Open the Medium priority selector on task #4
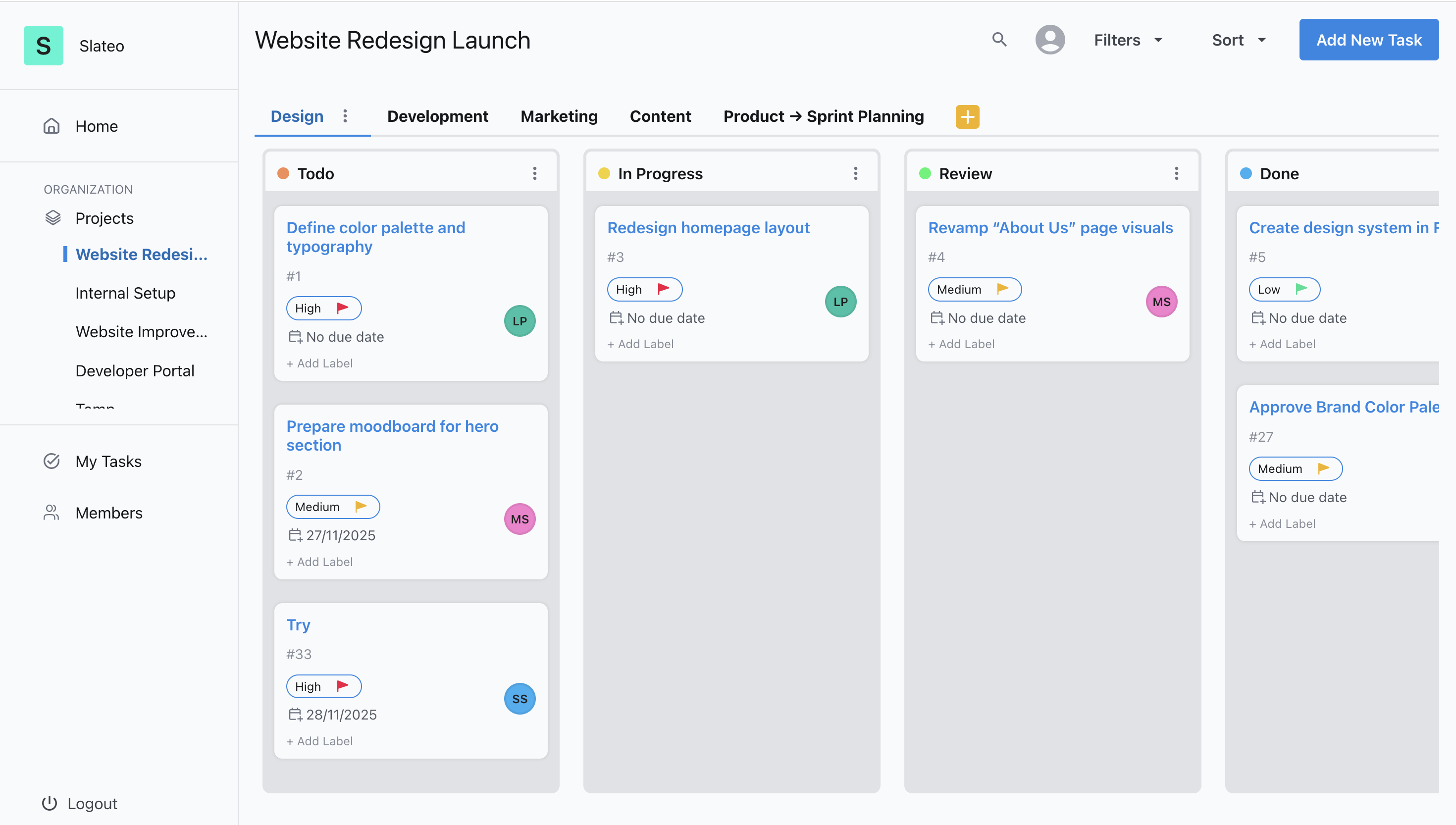 [974, 290]
